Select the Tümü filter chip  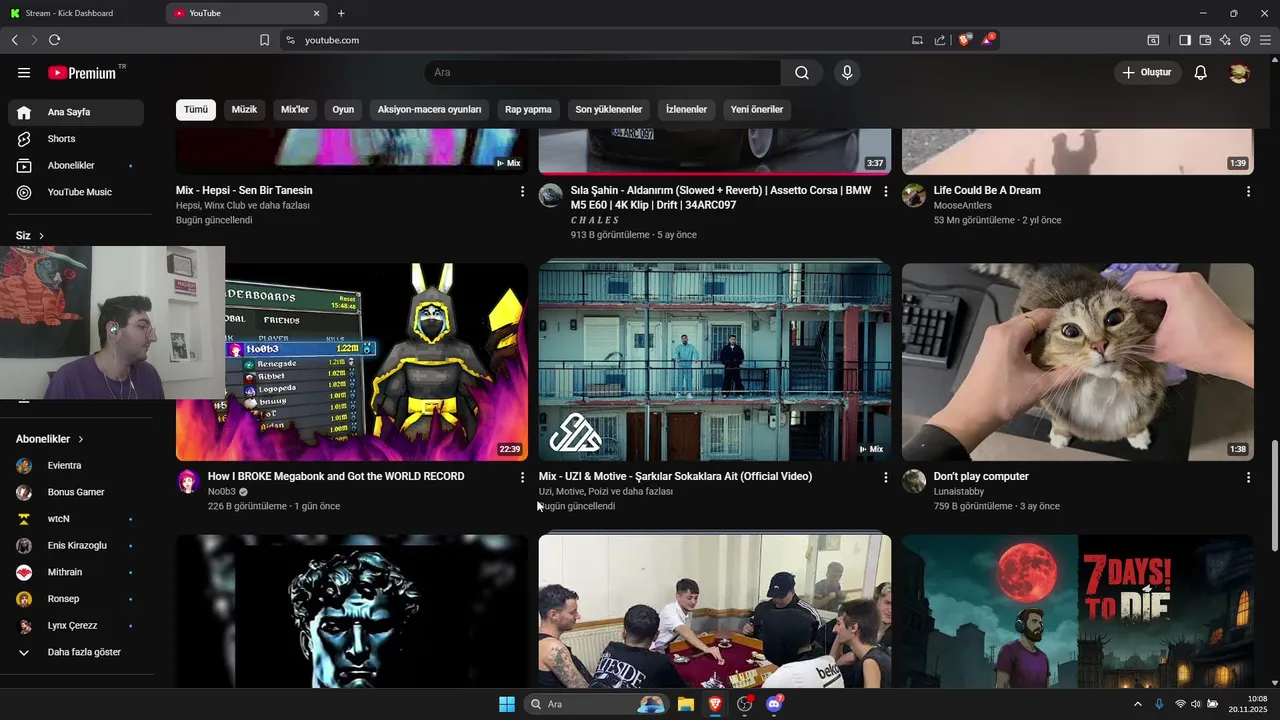click(x=196, y=109)
